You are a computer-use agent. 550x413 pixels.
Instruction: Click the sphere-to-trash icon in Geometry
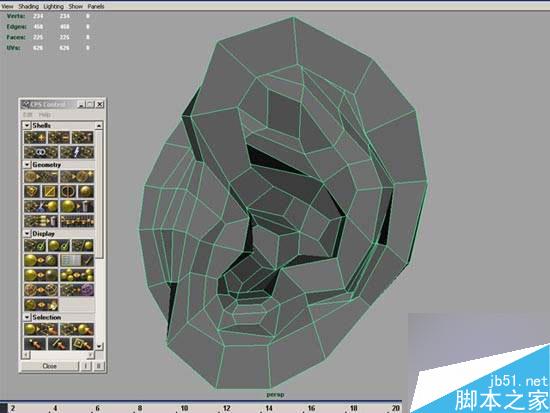pos(77,206)
